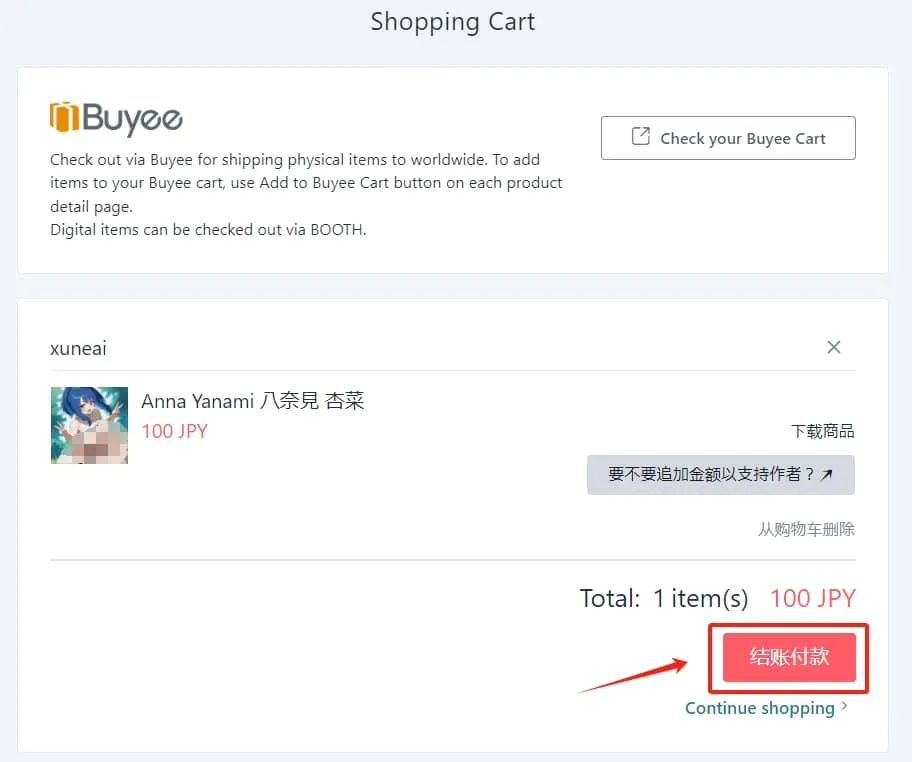The image size is (912, 762).
Task: Click the Digital items BOOTH checkout note
Action: [x=208, y=229]
